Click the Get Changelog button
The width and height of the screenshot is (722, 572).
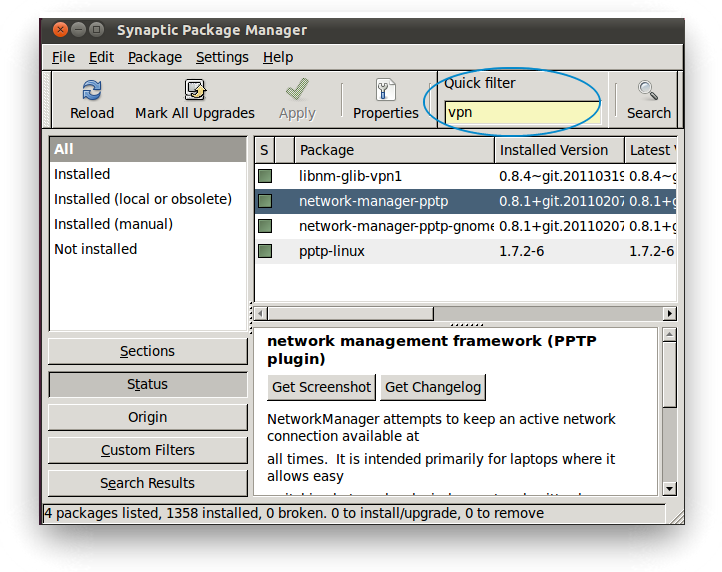433,387
